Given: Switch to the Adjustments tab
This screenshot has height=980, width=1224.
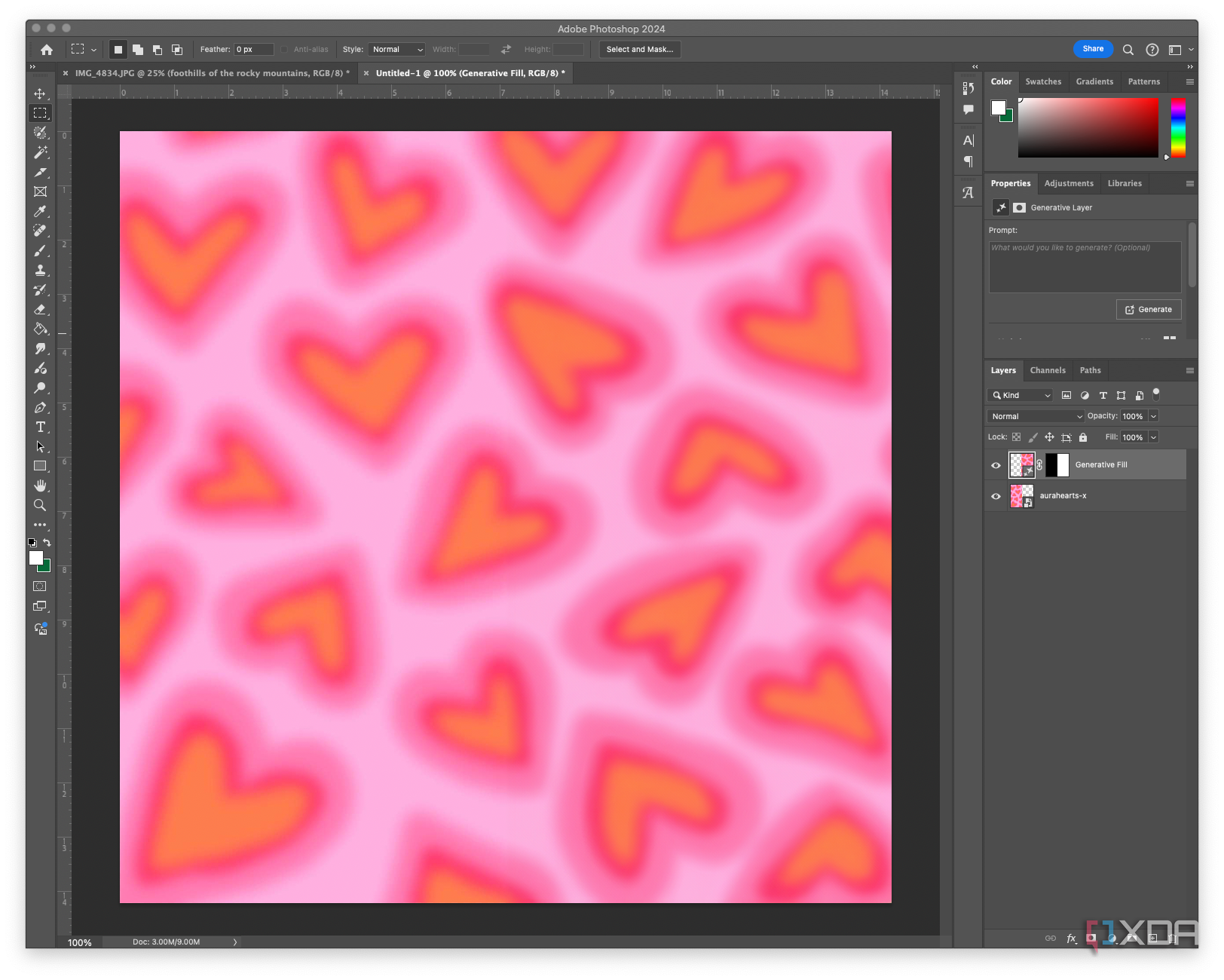Looking at the screenshot, I should (1069, 183).
